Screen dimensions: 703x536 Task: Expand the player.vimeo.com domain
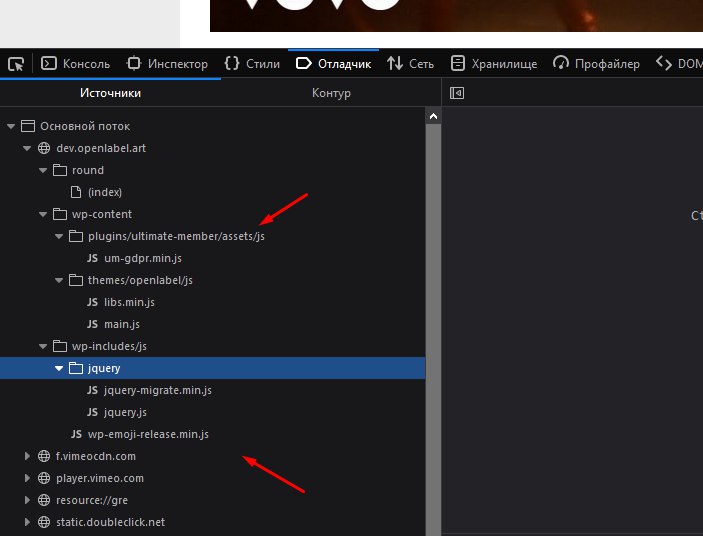(27, 478)
